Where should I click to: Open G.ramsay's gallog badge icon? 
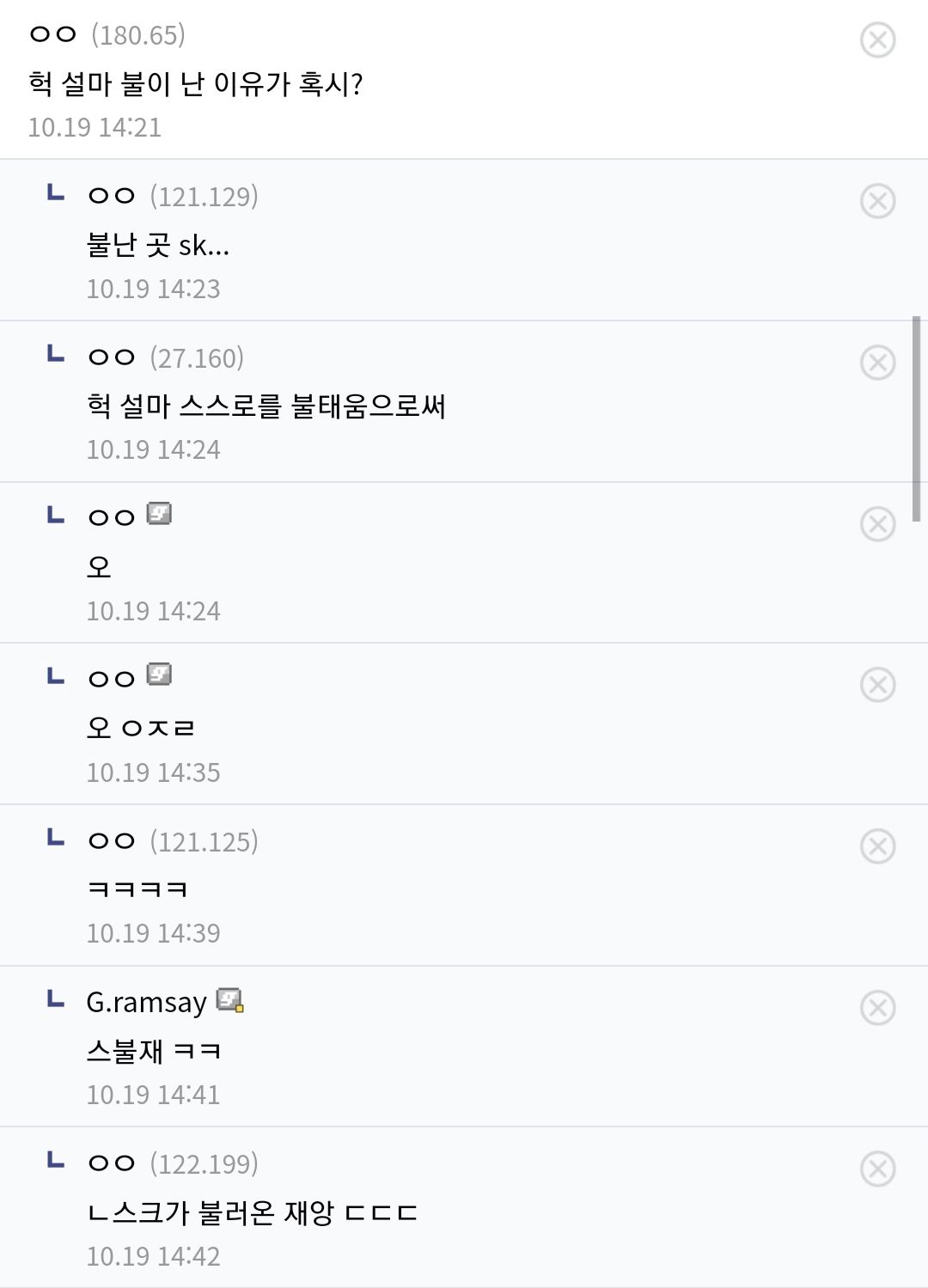tap(230, 1000)
